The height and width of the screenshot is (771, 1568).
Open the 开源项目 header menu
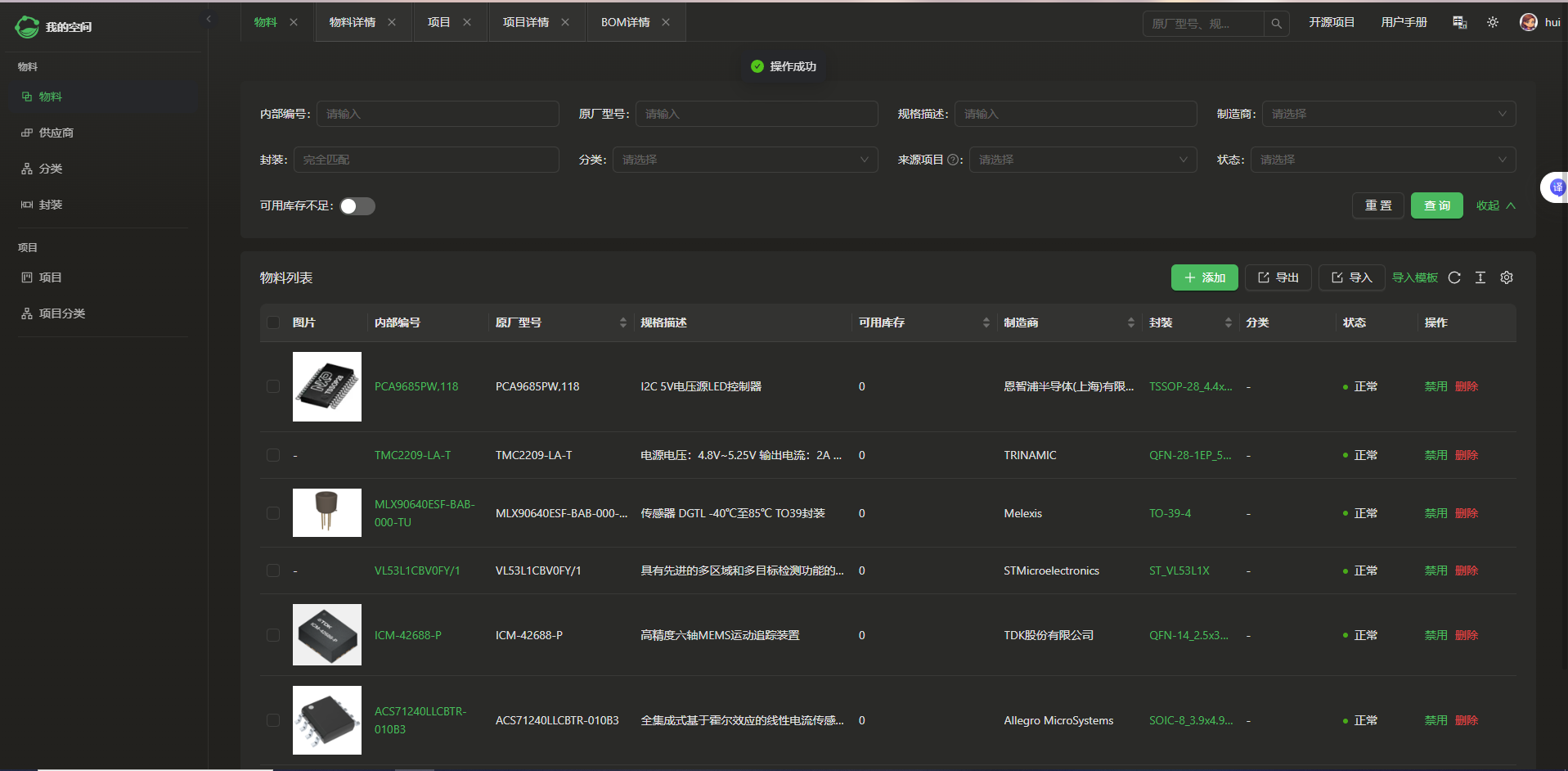[x=1332, y=22]
